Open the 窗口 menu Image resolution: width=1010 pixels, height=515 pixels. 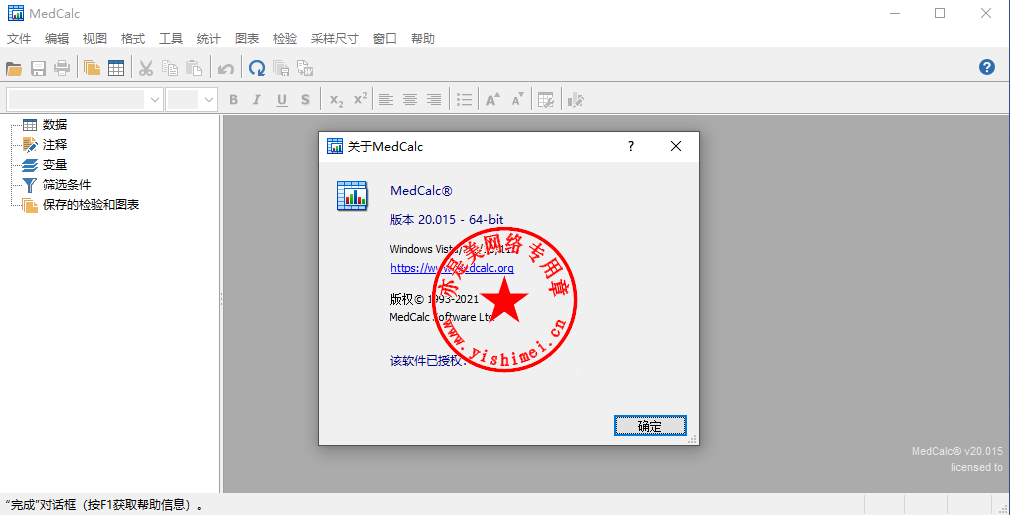pyautogui.click(x=385, y=39)
